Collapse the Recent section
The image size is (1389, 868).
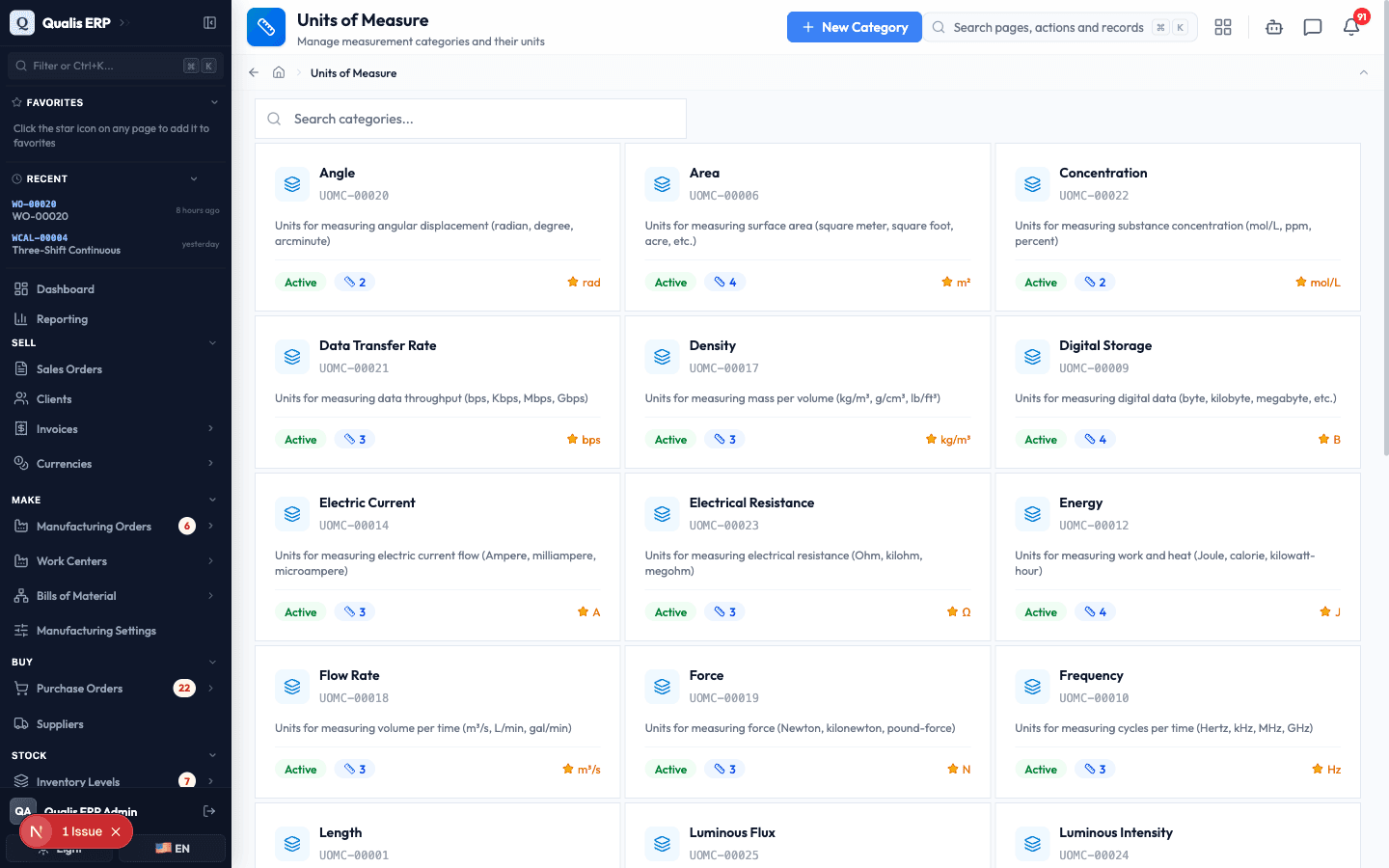point(194,178)
